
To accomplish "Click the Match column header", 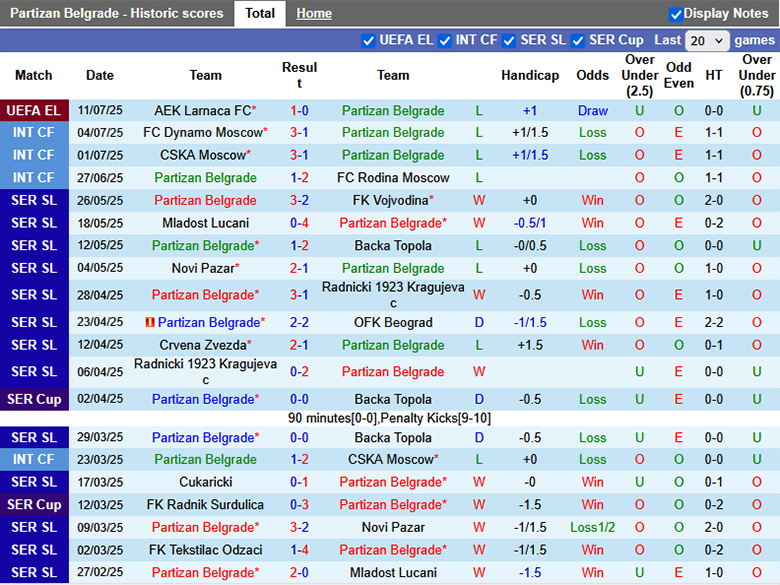I will [33, 75].
